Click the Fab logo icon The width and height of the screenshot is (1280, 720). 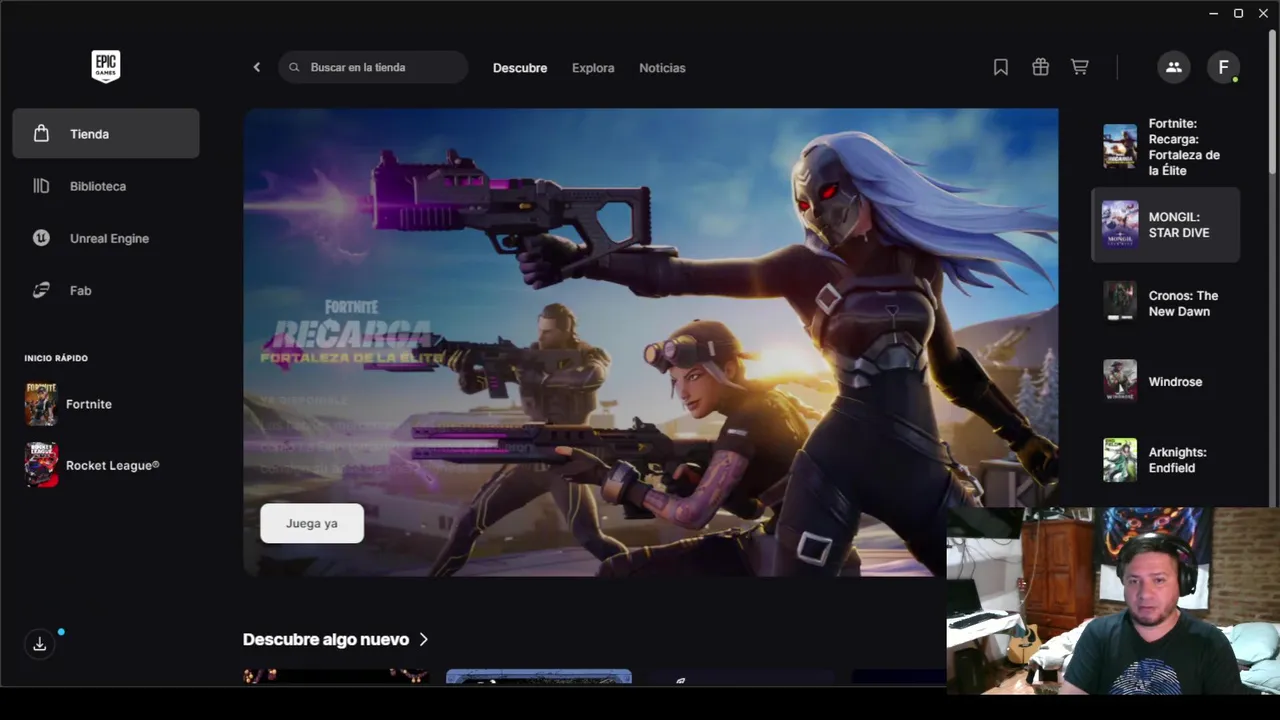[41, 290]
